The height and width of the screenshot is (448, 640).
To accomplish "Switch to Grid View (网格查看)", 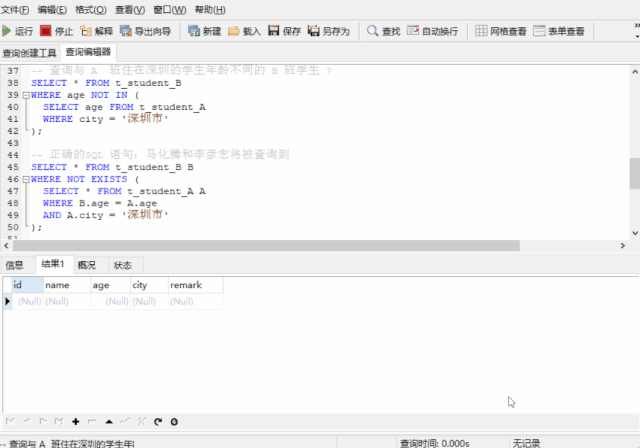I will click(x=501, y=31).
